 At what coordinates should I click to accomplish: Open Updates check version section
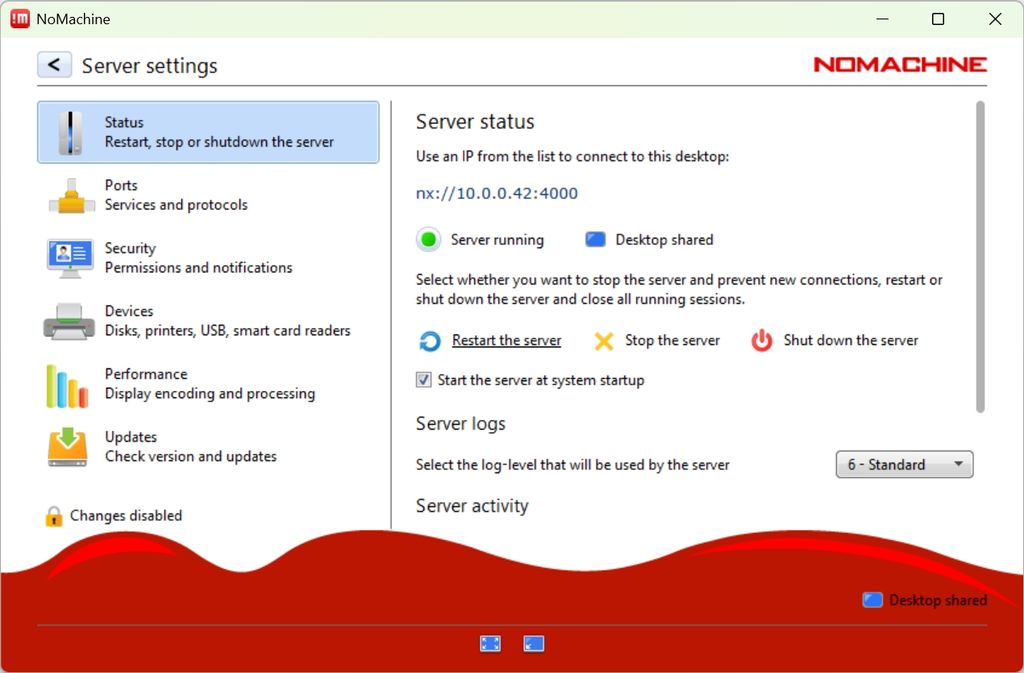click(x=208, y=446)
